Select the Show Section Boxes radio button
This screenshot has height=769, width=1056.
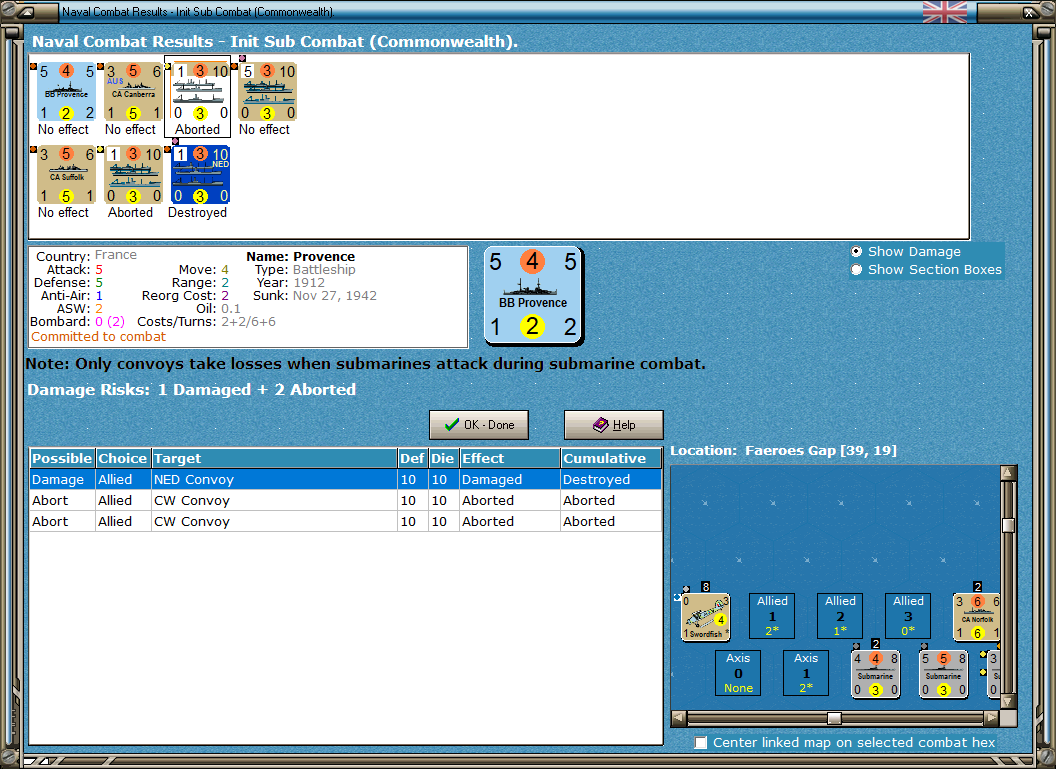pos(856,269)
